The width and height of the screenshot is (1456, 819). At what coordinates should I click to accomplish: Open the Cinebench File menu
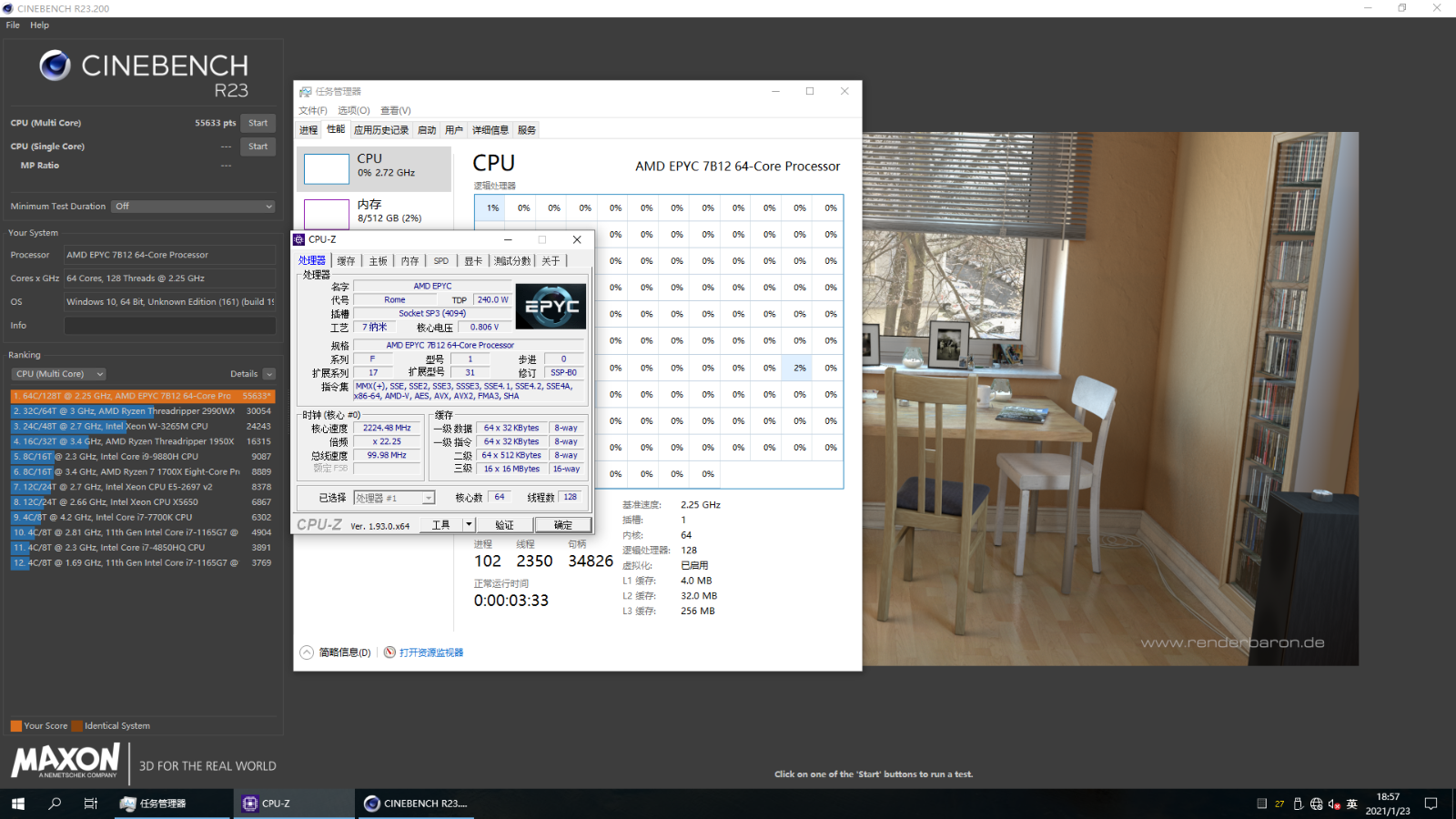13,25
